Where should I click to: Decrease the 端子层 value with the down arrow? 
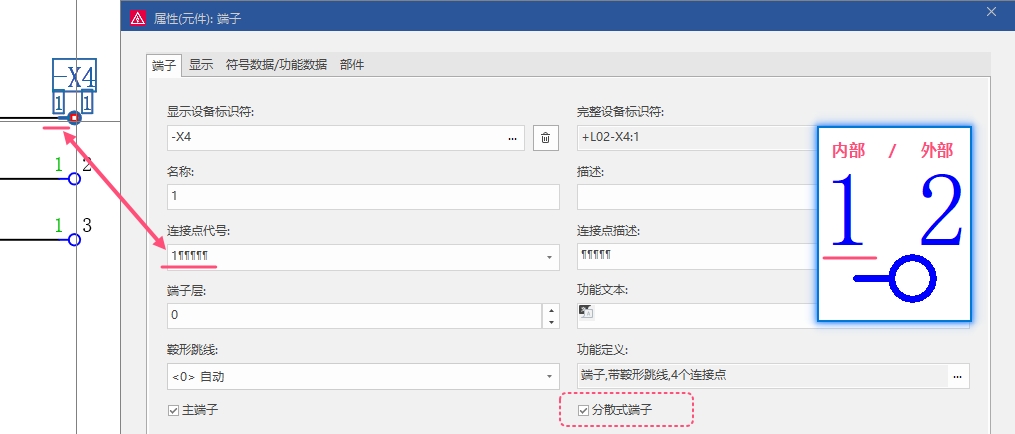pos(550,322)
